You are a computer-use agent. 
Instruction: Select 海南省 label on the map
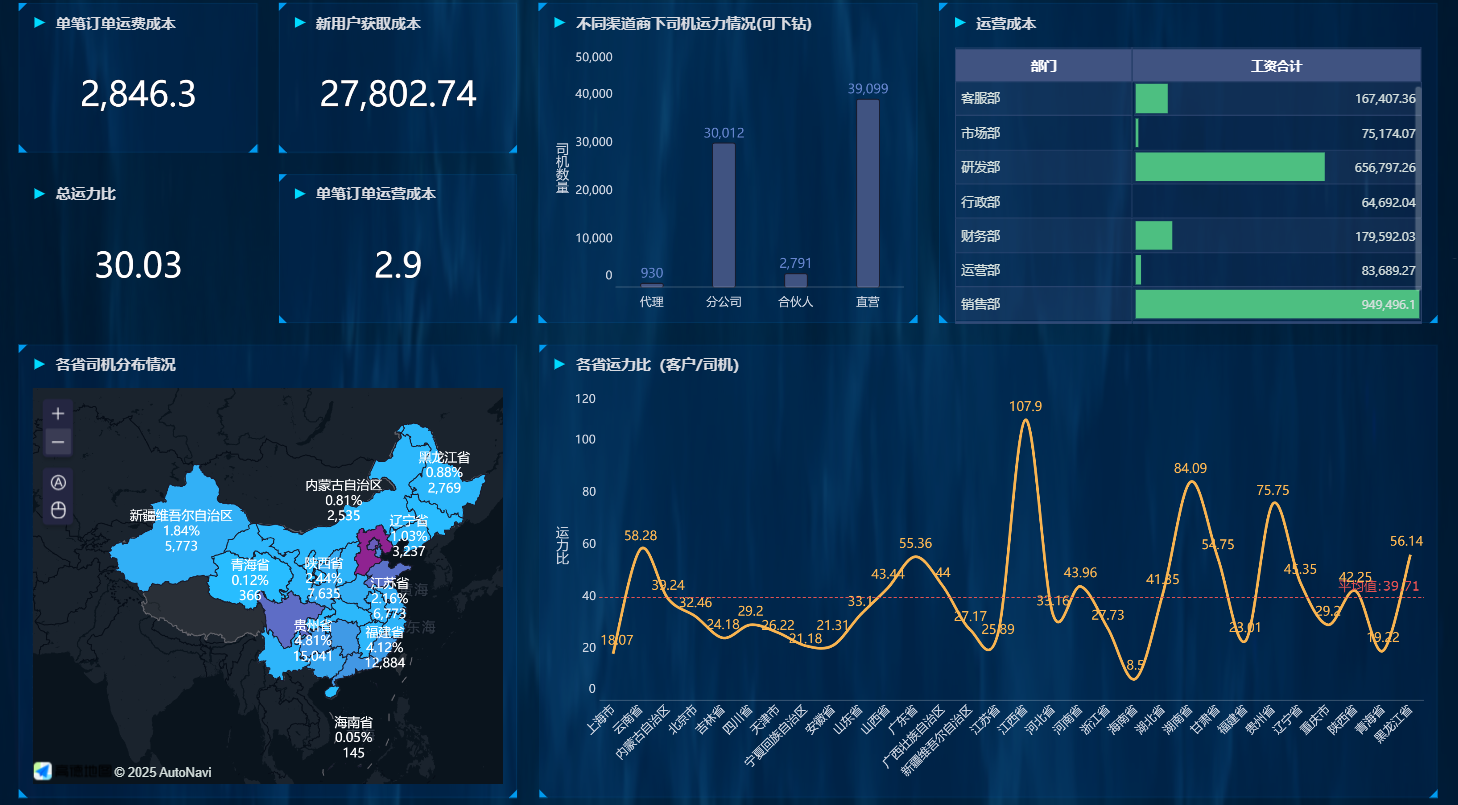click(x=354, y=722)
